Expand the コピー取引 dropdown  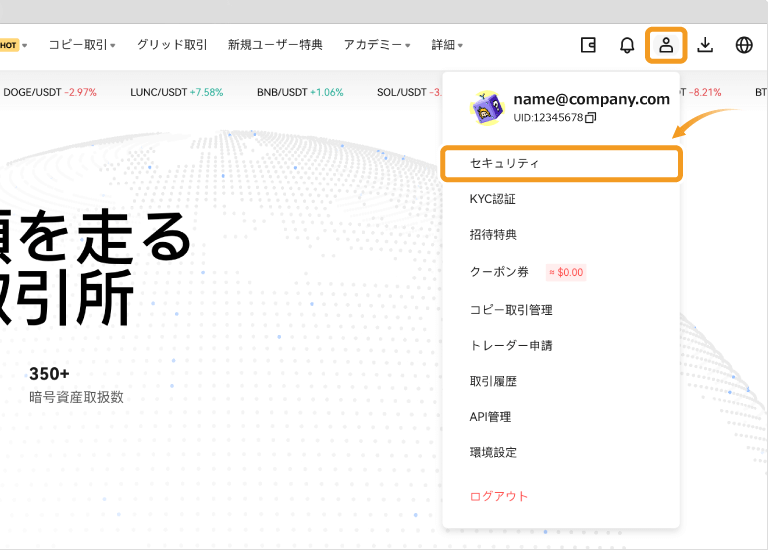(x=82, y=45)
